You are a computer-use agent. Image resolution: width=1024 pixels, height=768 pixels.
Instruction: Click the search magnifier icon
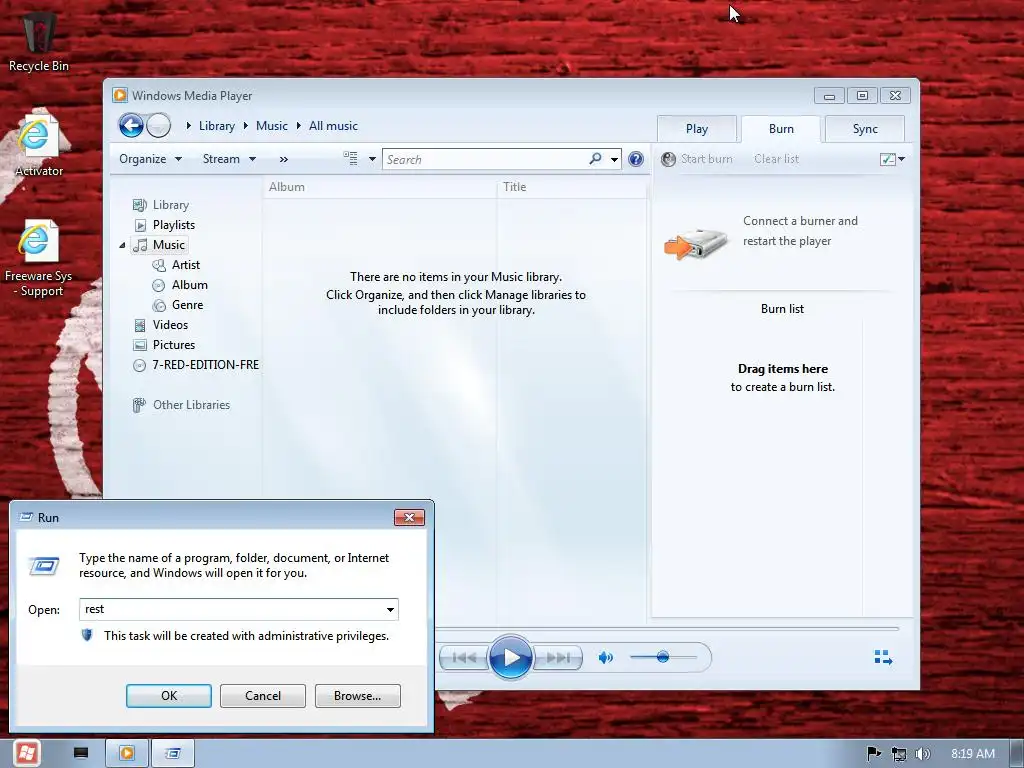pos(595,159)
